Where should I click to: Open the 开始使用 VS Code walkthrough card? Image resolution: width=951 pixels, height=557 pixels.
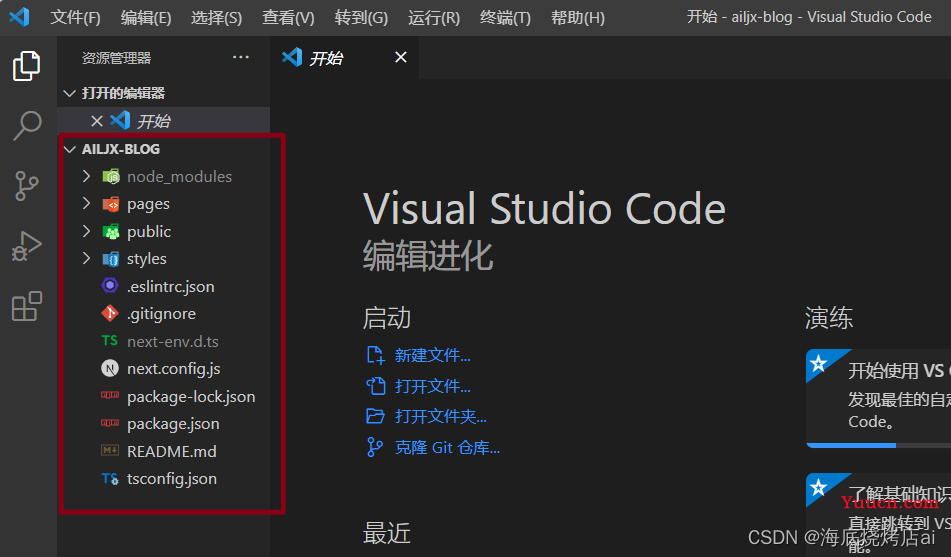[878, 398]
